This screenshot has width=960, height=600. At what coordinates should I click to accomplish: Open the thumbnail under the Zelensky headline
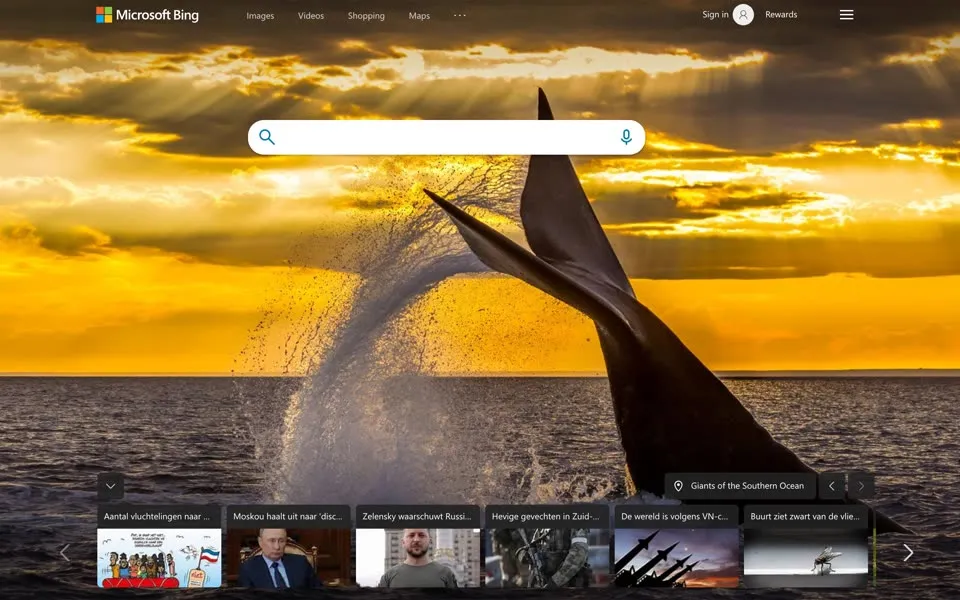coord(418,558)
